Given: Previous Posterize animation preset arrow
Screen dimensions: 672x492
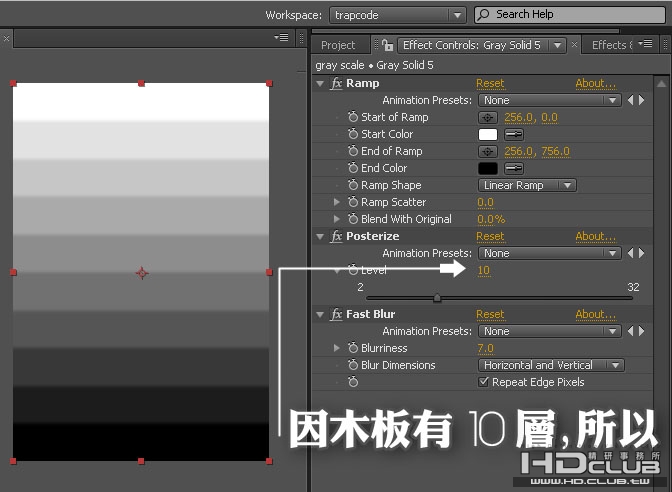Looking at the screenshot, I should point(630,253).
